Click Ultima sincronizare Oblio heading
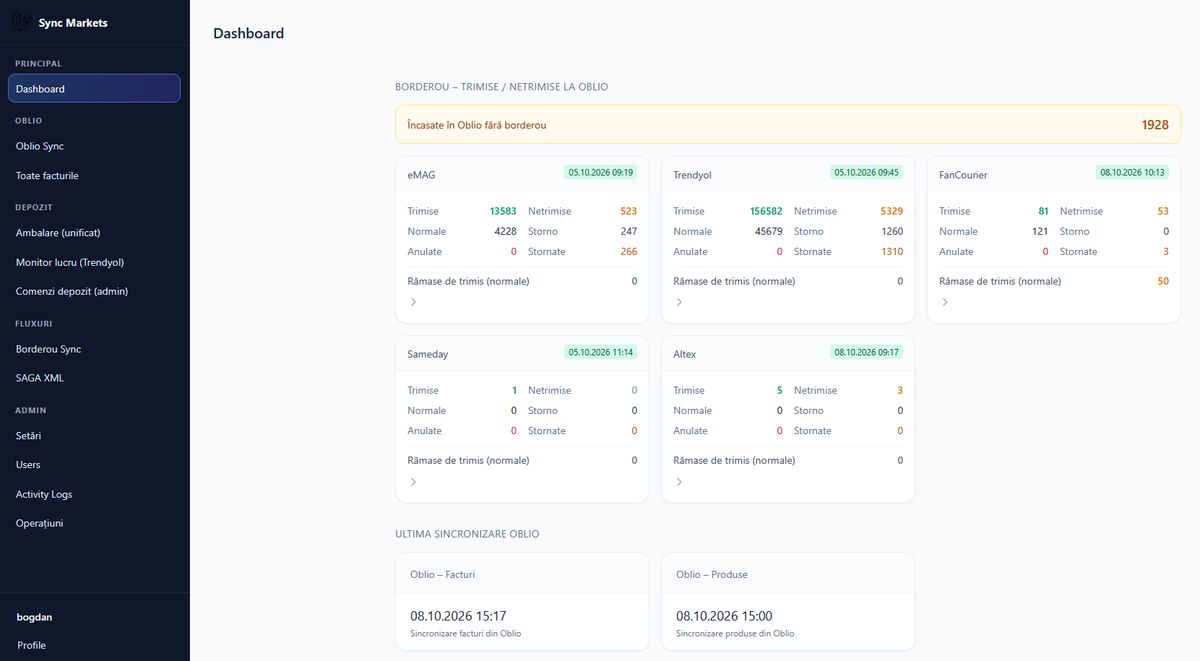 click(x=467, y=534)
